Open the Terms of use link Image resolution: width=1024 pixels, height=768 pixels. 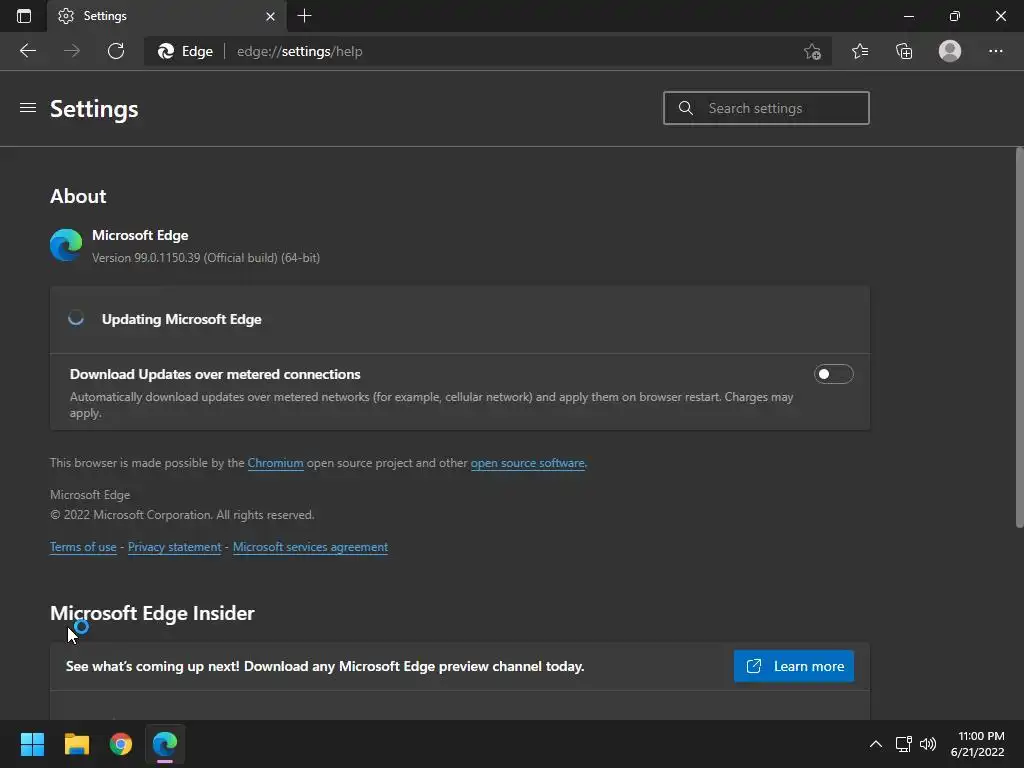(x=83, y=547)
